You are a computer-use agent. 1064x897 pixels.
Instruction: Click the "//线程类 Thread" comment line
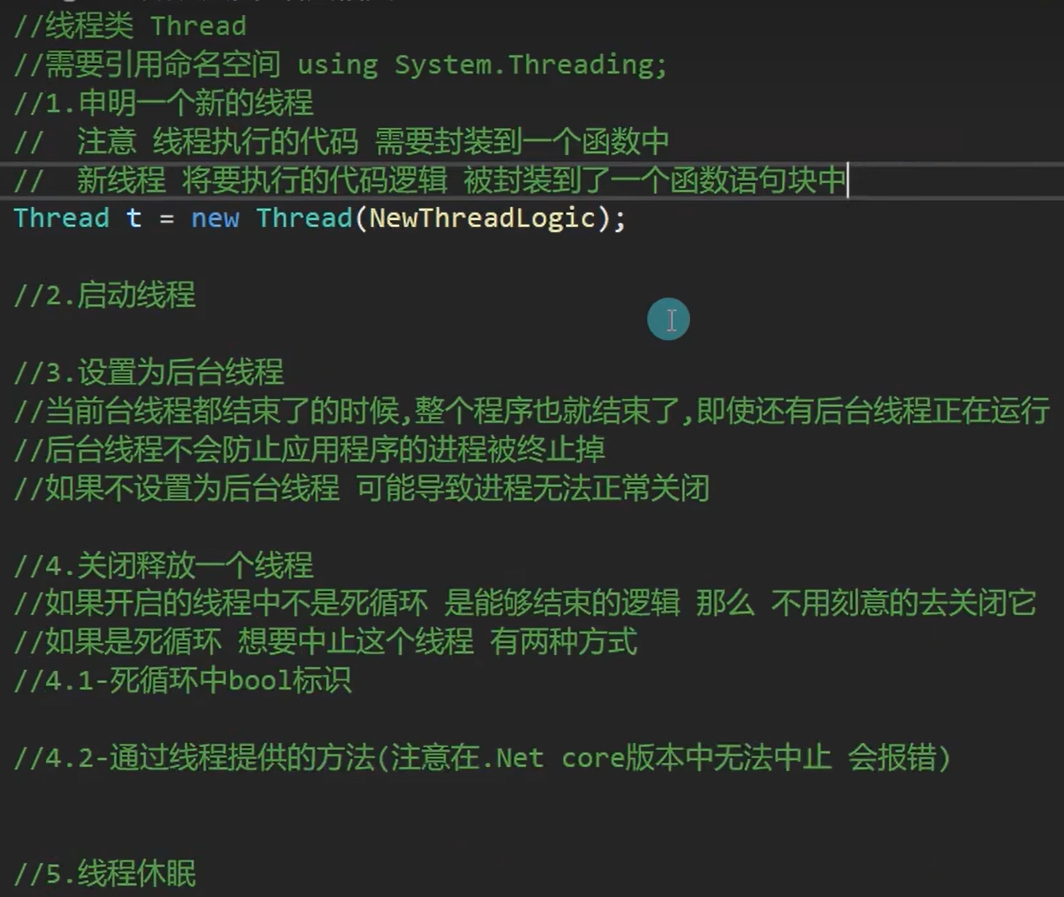[130, 26]
